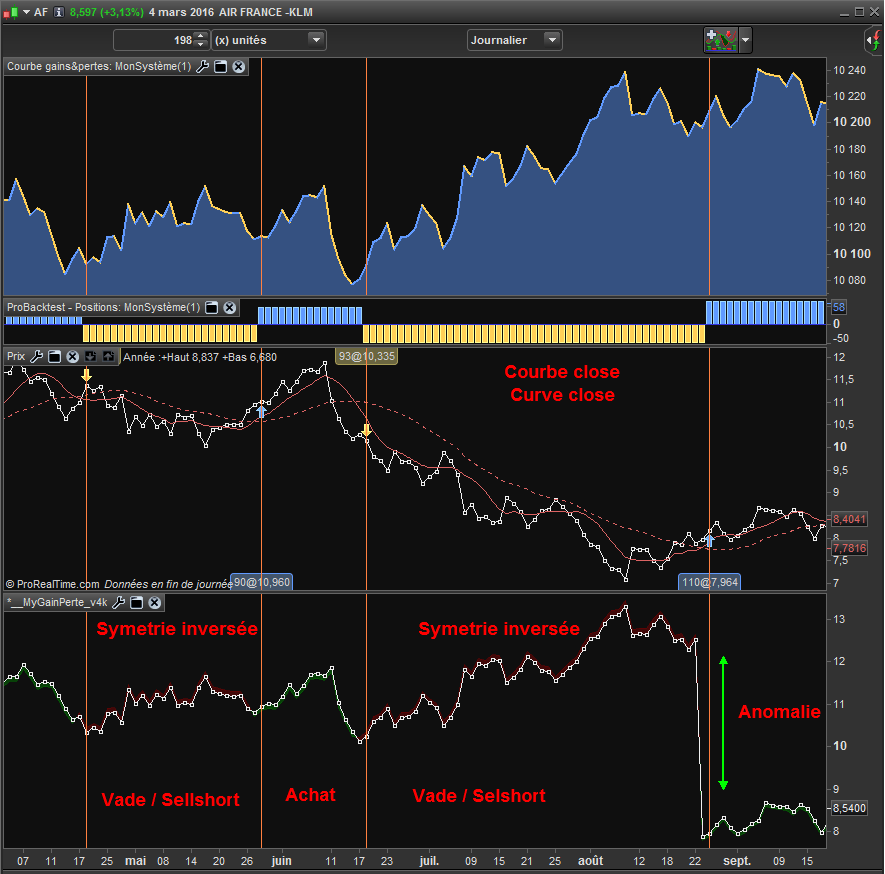This screenshot has width=885, height=874.
Task: Click the candlestick chart style icon beside AF
Action: pyautogui.click(x=11, y=12)
